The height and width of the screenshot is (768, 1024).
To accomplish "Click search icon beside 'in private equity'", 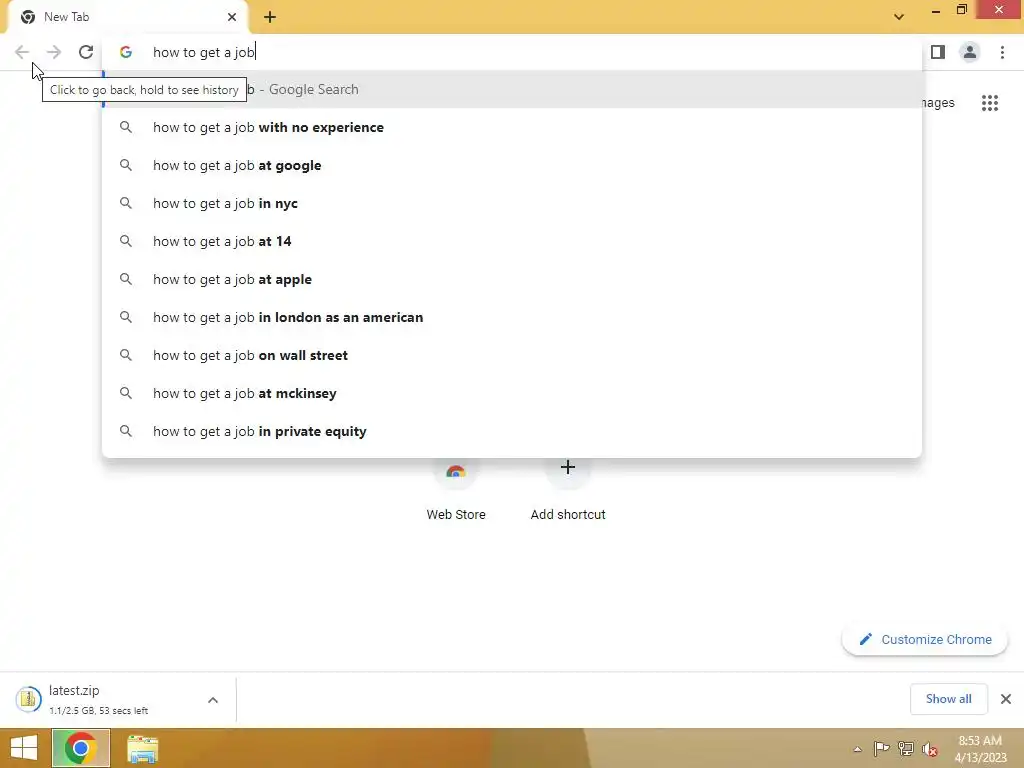I will point(125,431).
